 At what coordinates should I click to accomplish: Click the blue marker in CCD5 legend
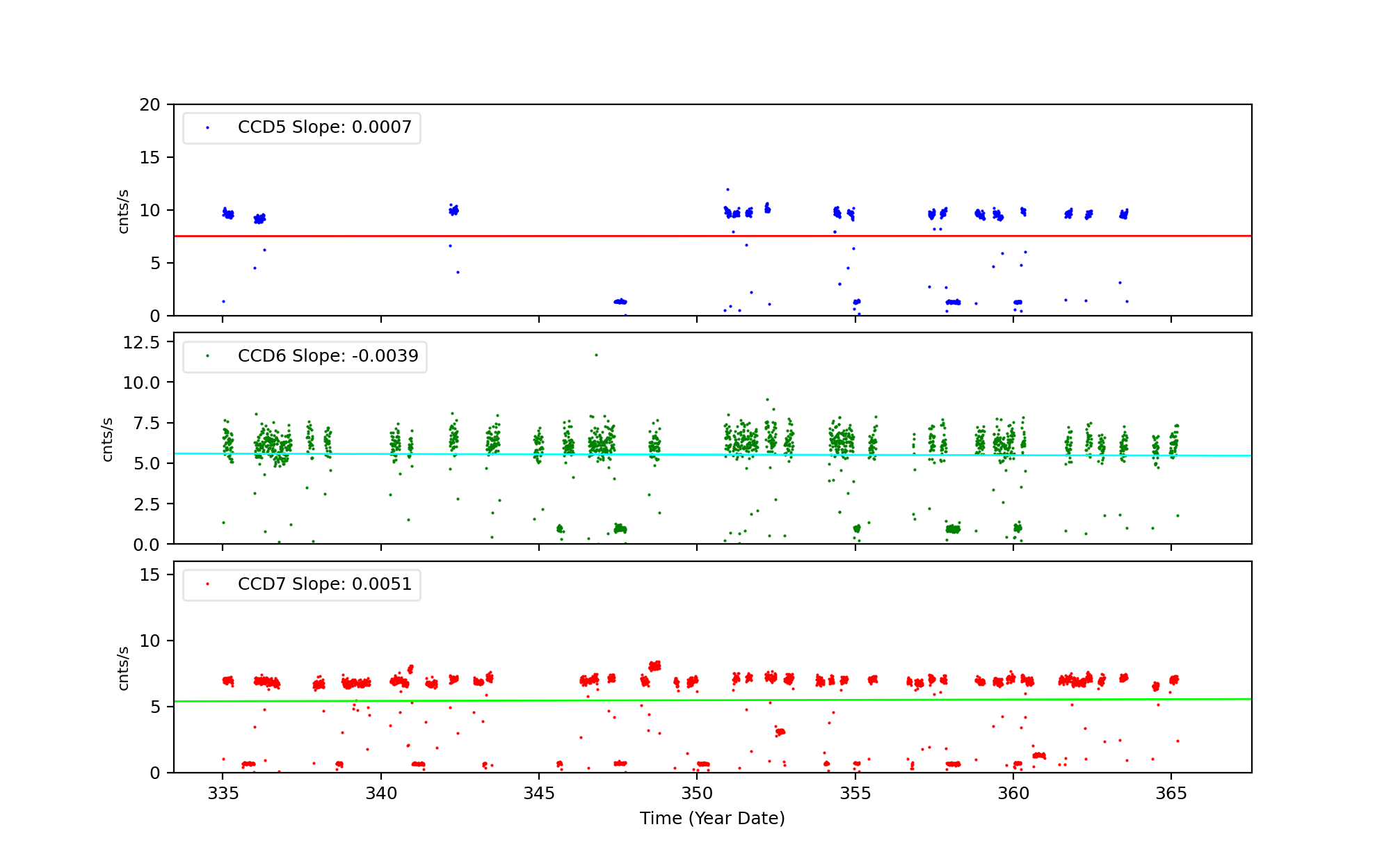207,128
